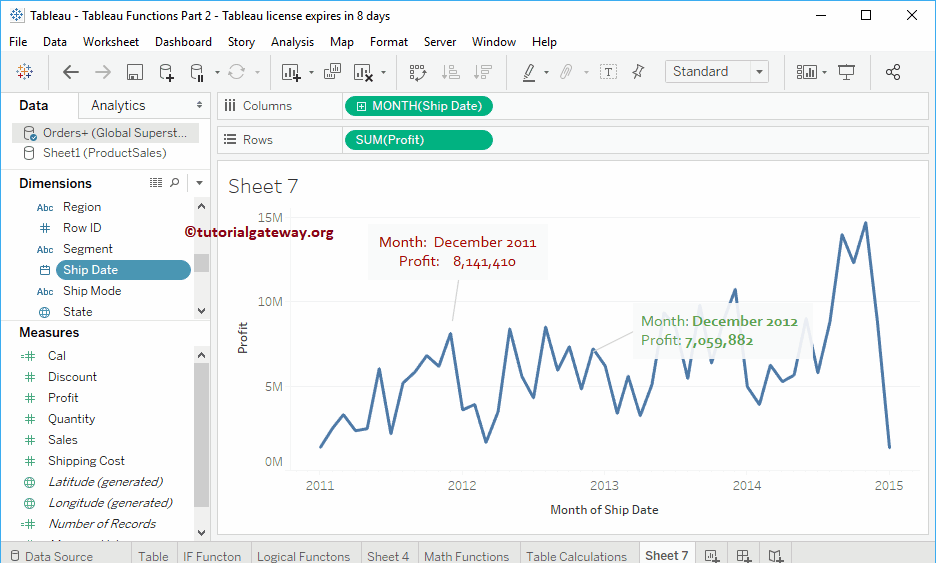Click the Measures list scroll up arrow
The image size is (936, 563).
click(x=201, y=355)
